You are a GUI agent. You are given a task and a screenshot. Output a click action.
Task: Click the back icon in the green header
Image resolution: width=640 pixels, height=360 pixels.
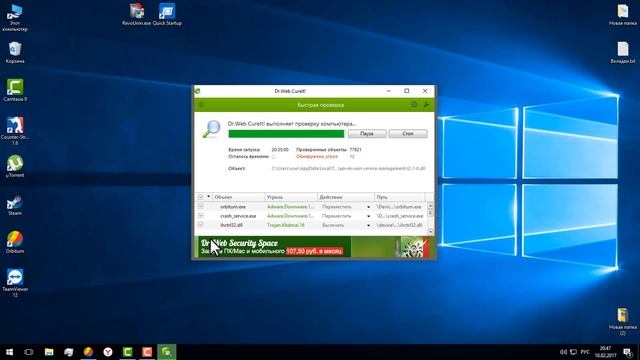[x=201, y=105]
